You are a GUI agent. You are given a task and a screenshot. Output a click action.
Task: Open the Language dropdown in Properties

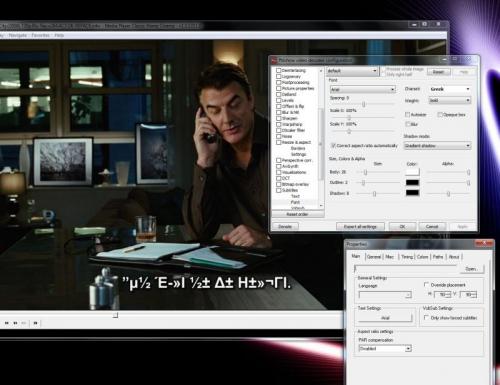pos(385,295)
